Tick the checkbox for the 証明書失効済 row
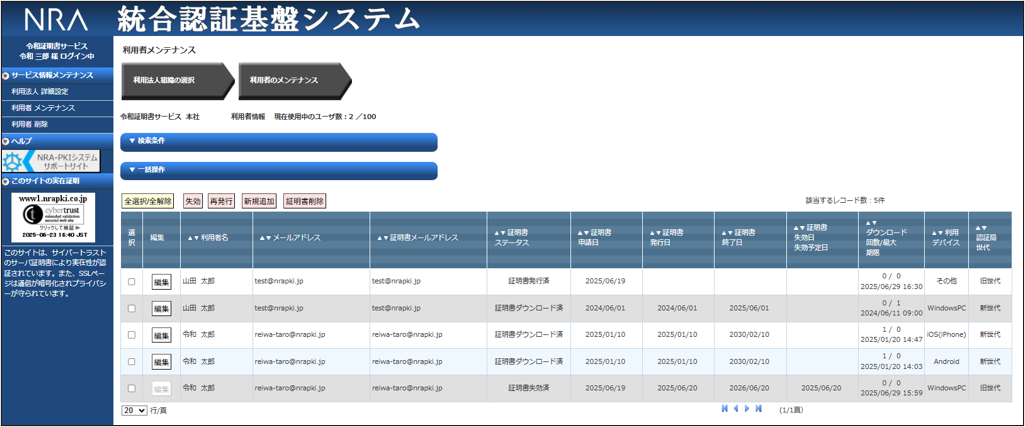Image resolution: width=1025 pixels, height=427 pixels. 131,388
